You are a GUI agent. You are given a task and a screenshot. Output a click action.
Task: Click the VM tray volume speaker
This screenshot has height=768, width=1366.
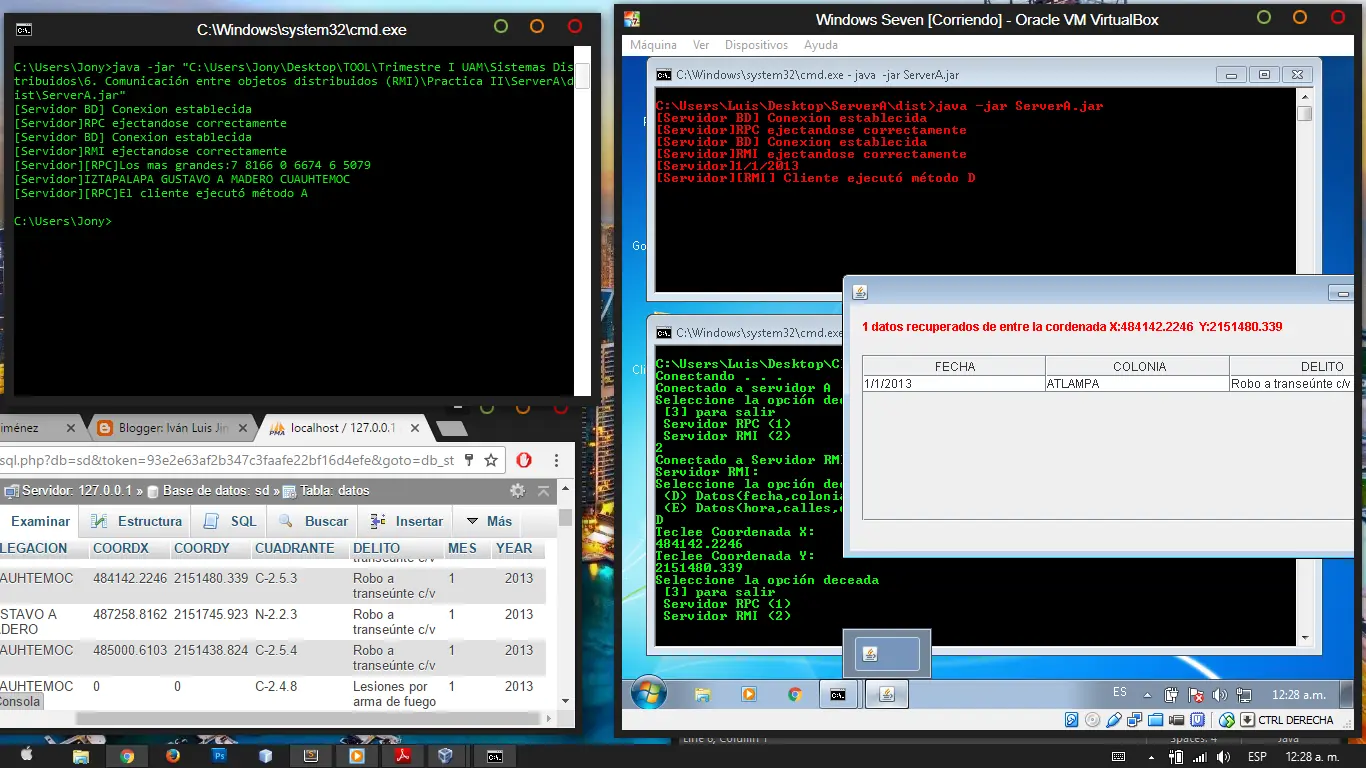point(1220,694)
